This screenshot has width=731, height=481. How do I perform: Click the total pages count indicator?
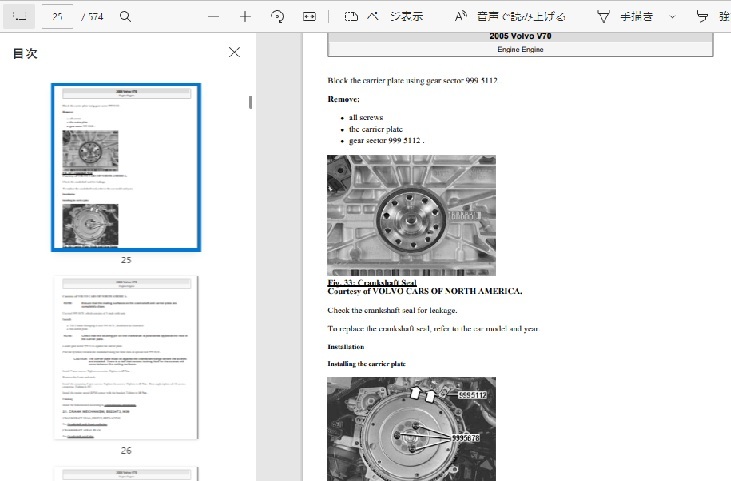tap(92, 17)
